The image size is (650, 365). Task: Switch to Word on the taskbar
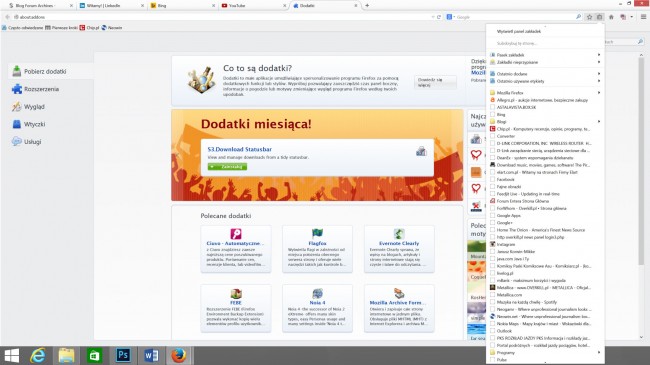[x=151, y=355]
